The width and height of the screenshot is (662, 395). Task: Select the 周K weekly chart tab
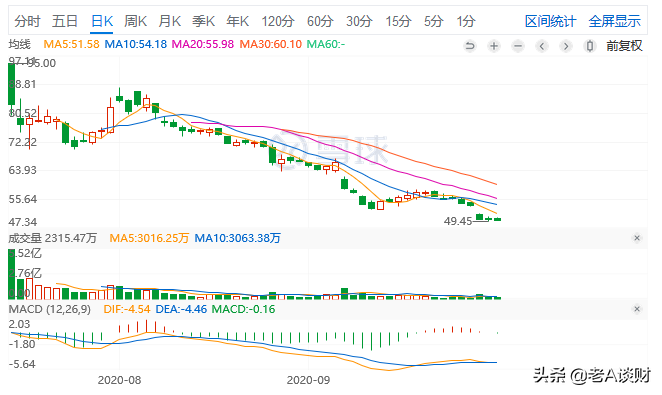[135, 21]
